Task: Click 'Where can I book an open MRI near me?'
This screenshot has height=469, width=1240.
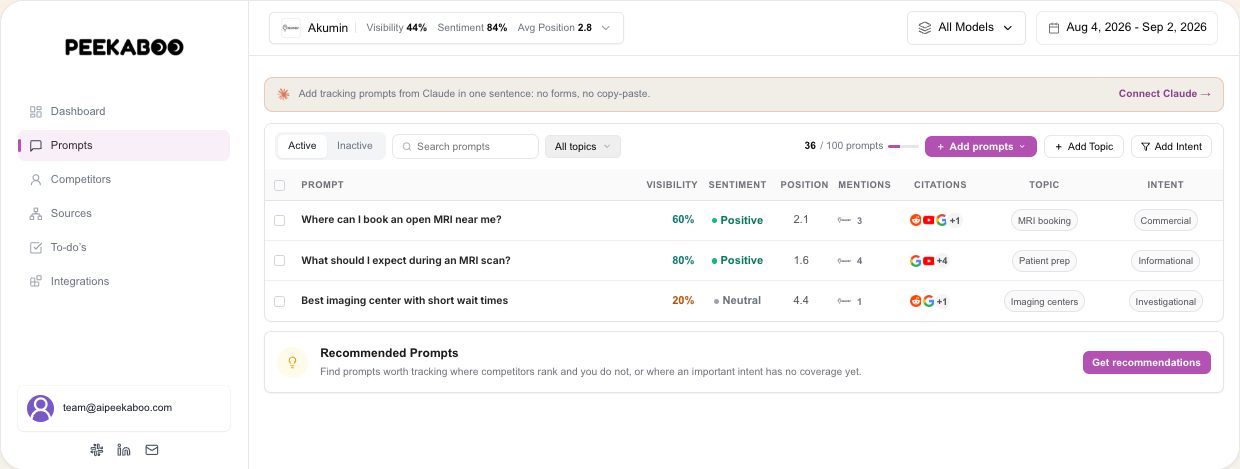Action: [x=401, y=220]
